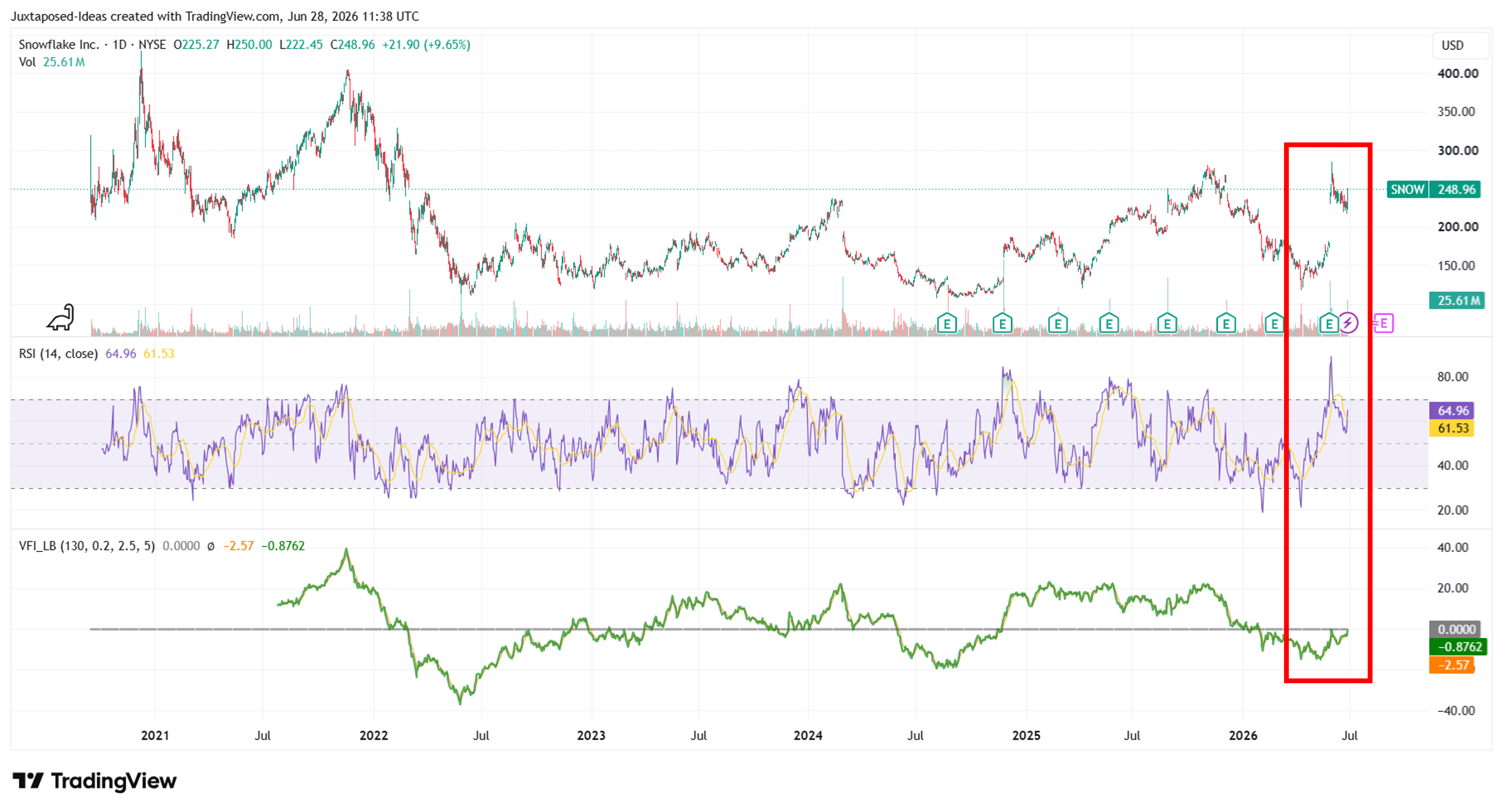This screenshot has width=1503, height=812.
Task: Click the purple lightning bolt event marker
Action: coord(1348,322)
